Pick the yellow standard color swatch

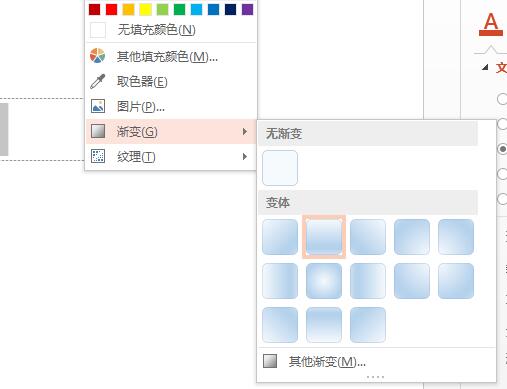pyautogui.click(x=146, y=9)
